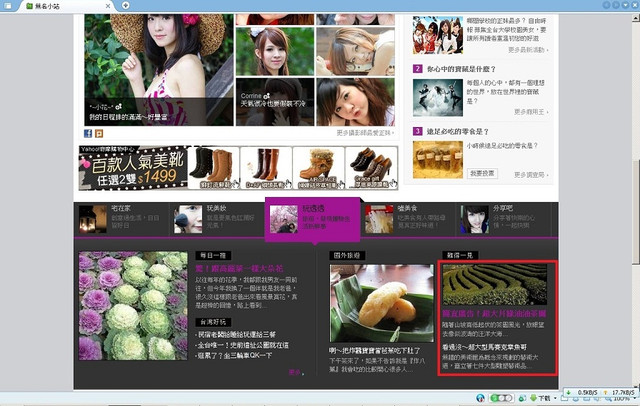Click the orange upload speed arrow indicator
Image resolution: width=640 pixels, height=406 pixels.
(x=605, y=393)
